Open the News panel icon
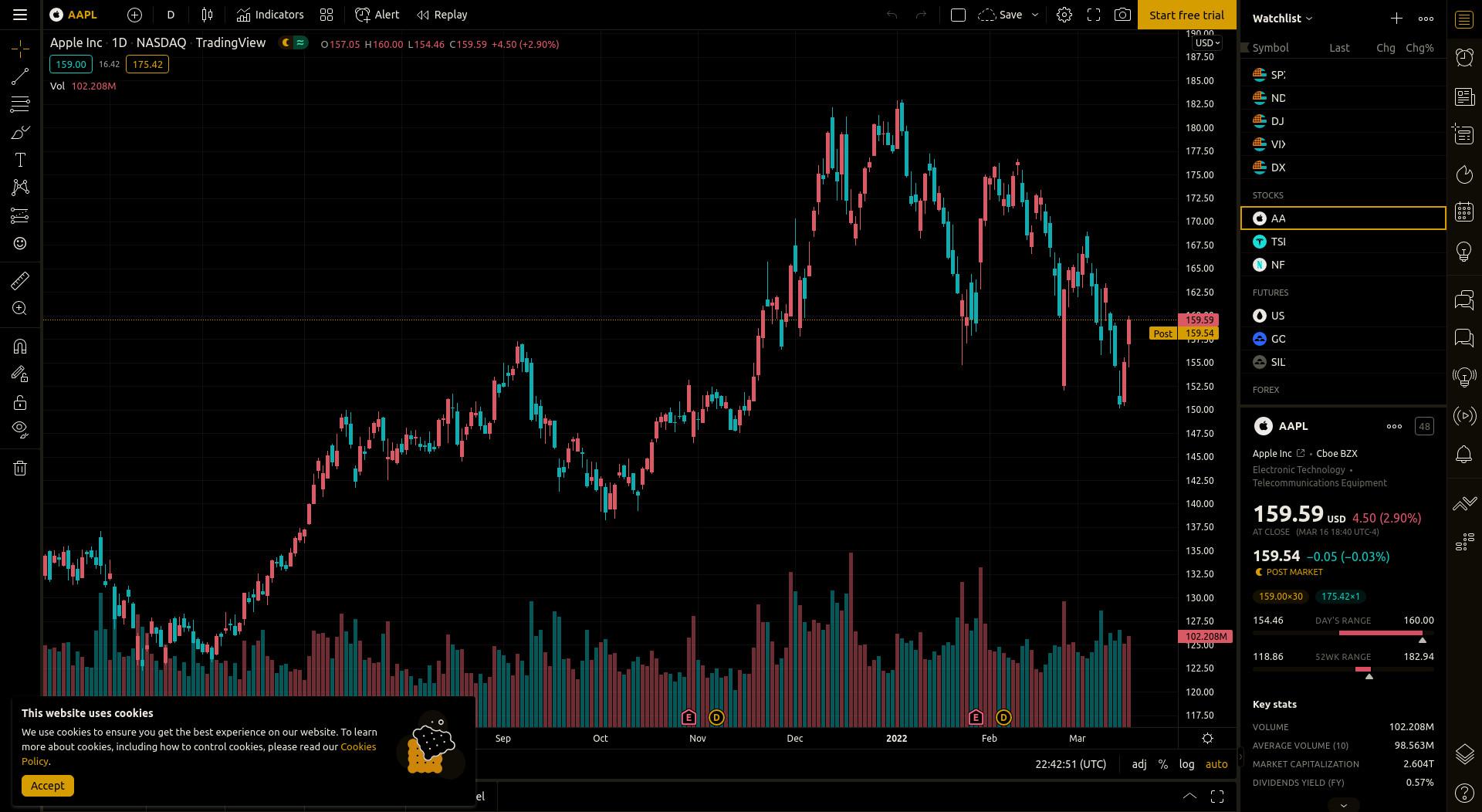The height and width of the screenshot is (812, 1482). (x=1464, y=96)
